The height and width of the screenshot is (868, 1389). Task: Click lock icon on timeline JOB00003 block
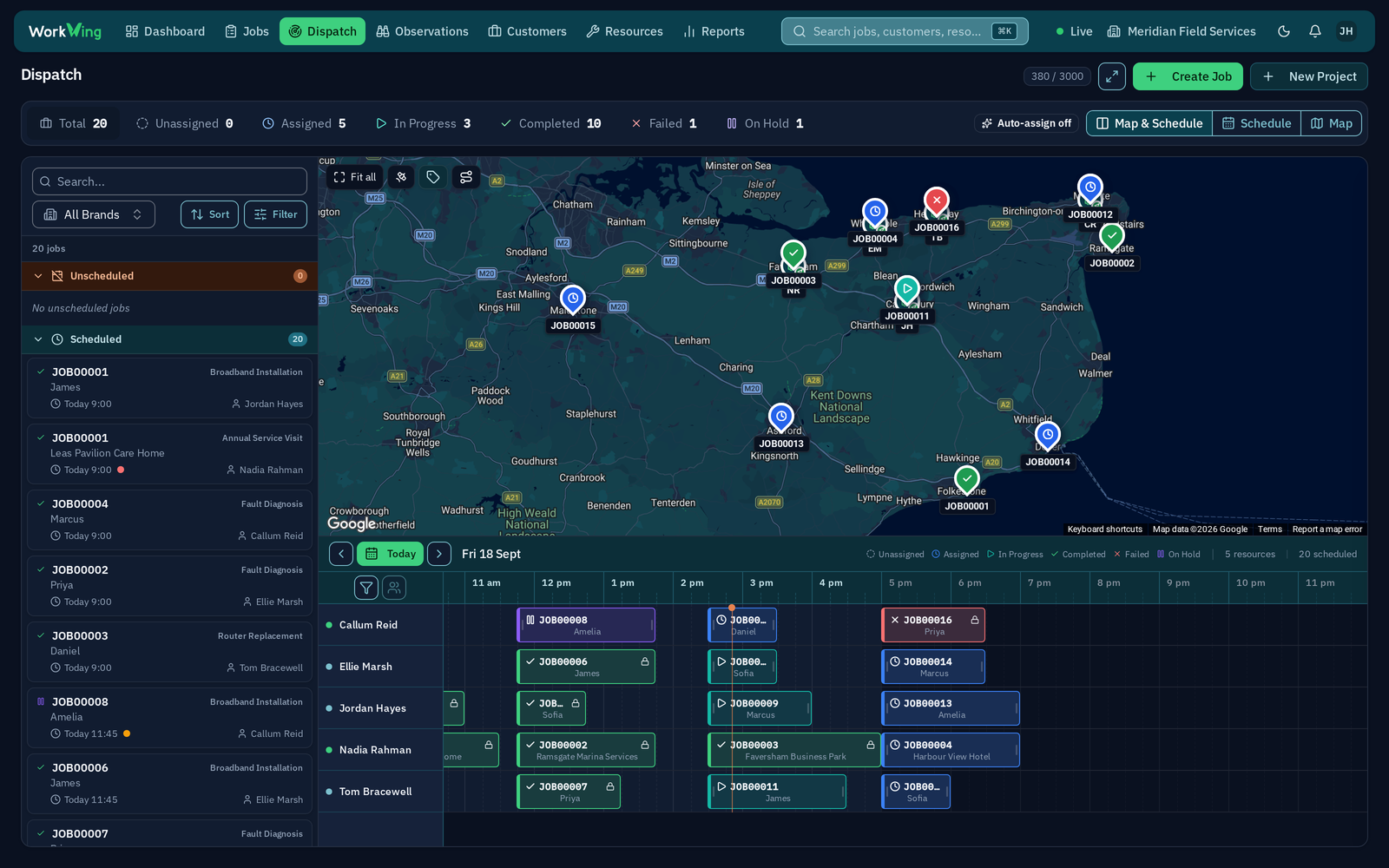pos(871,745)
